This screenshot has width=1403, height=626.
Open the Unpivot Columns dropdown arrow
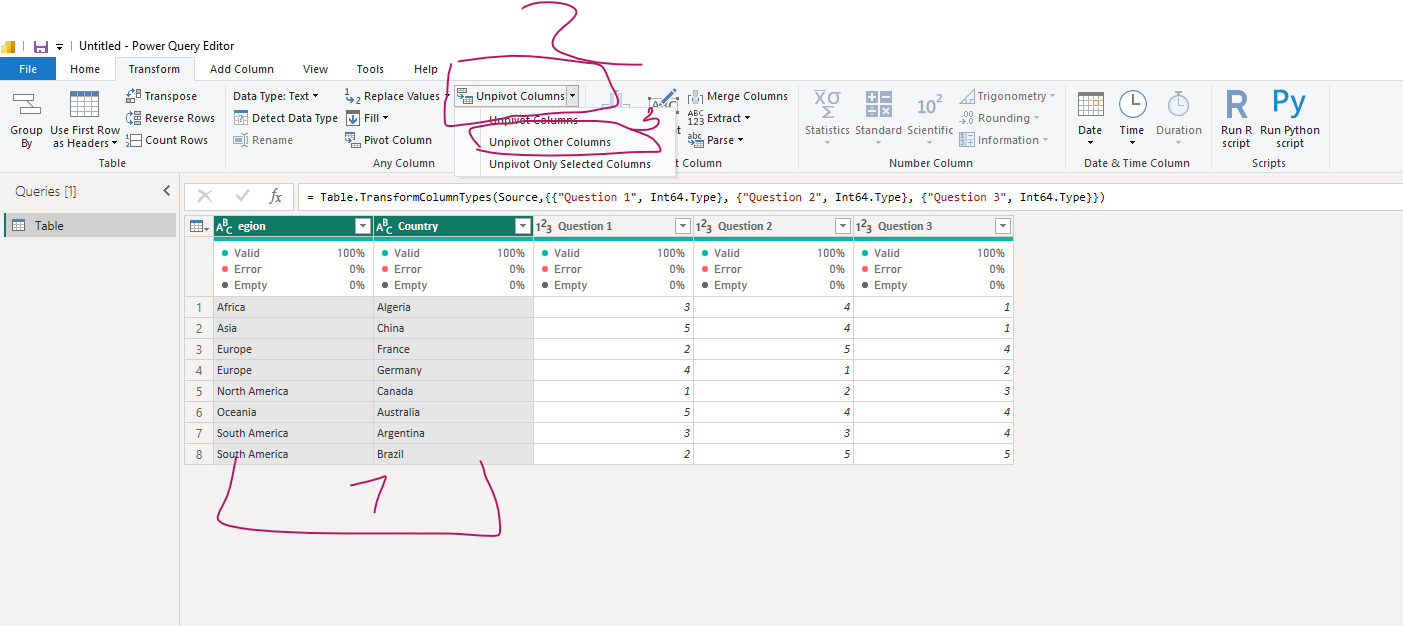[572, 96]
